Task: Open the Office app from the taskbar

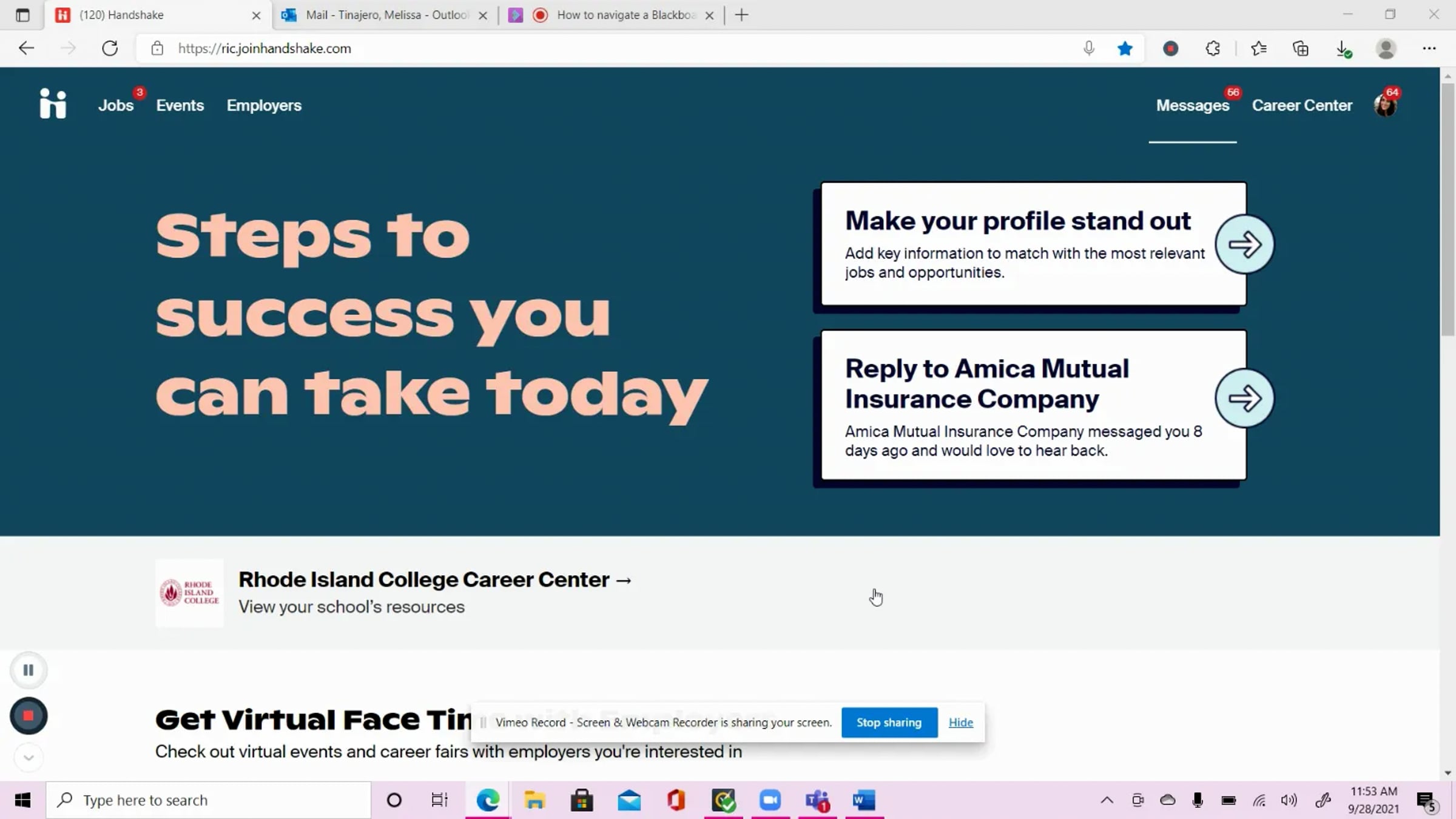Action: 676,801
